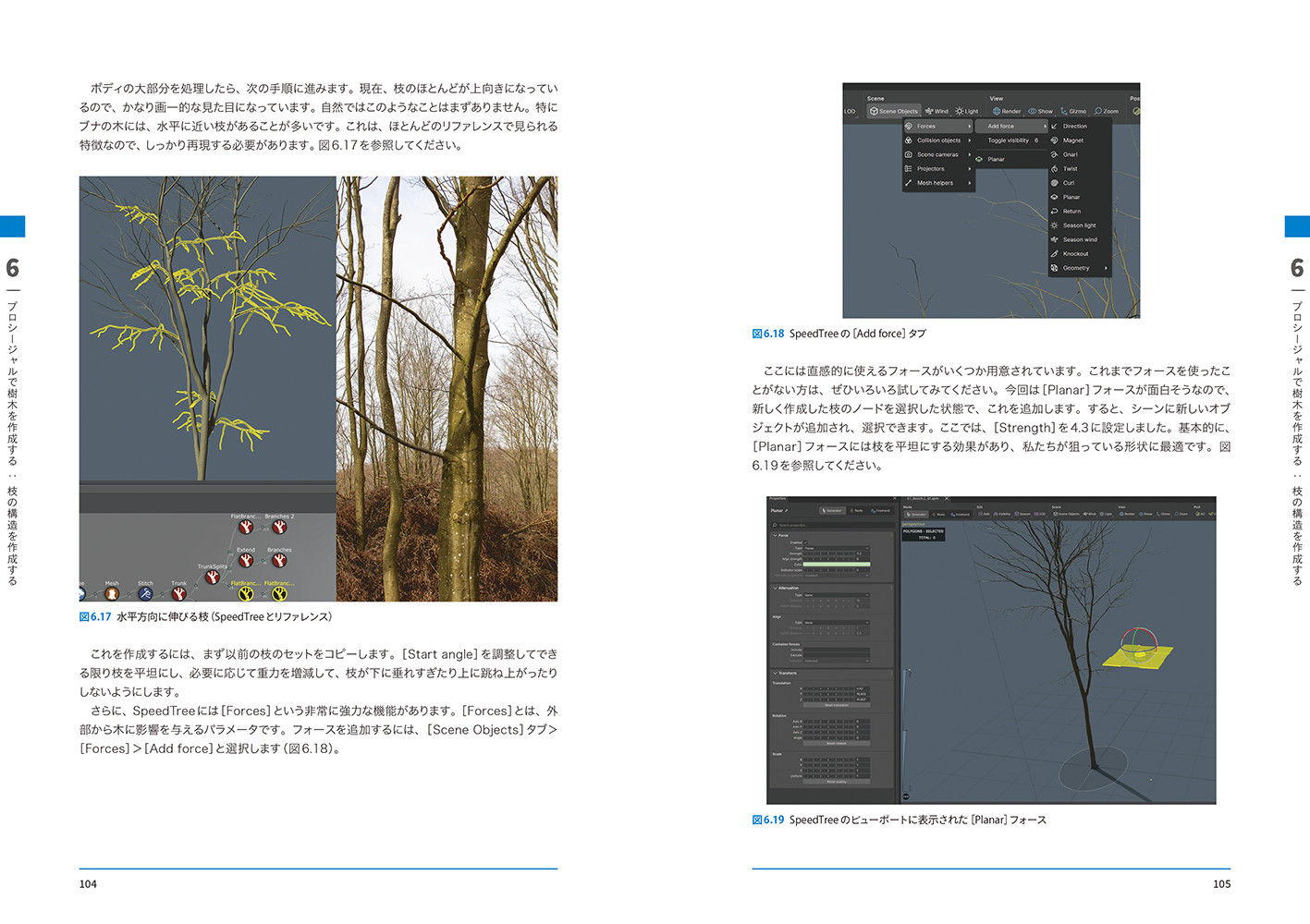Click the Wind button in figure 6.18 toolbar
Screen dimensions: 1310x924
pos(937,111)
